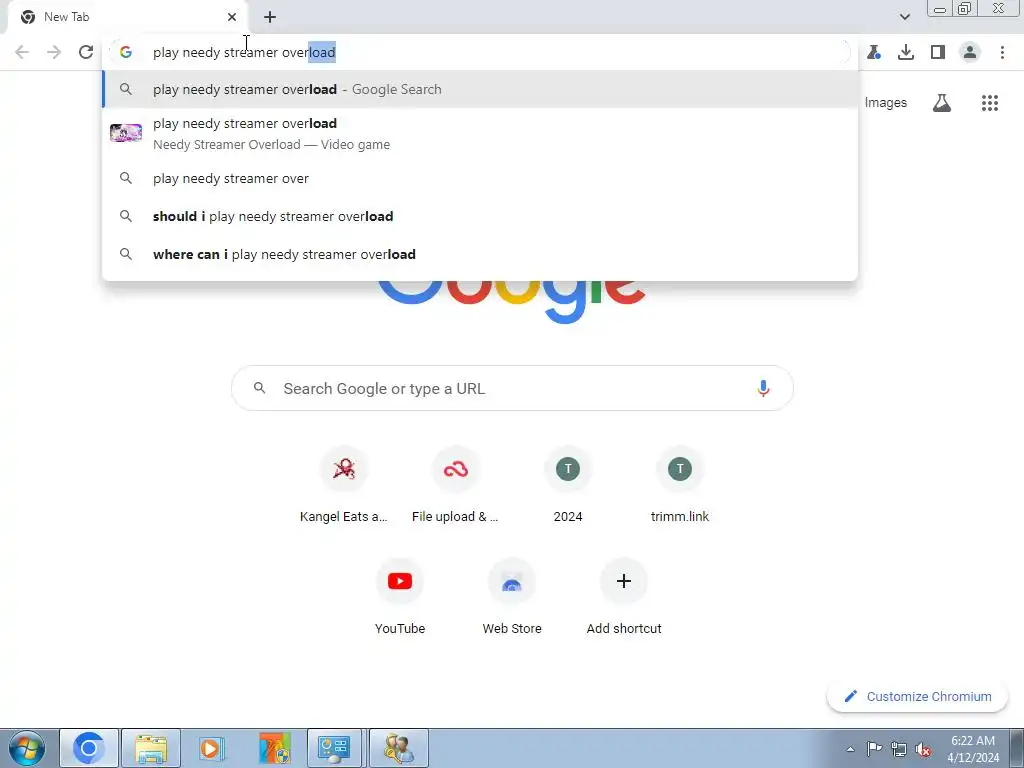Click the Chromium taskbar icon
This screenshot has width=1024, height=768.
(x=89, y=748)
